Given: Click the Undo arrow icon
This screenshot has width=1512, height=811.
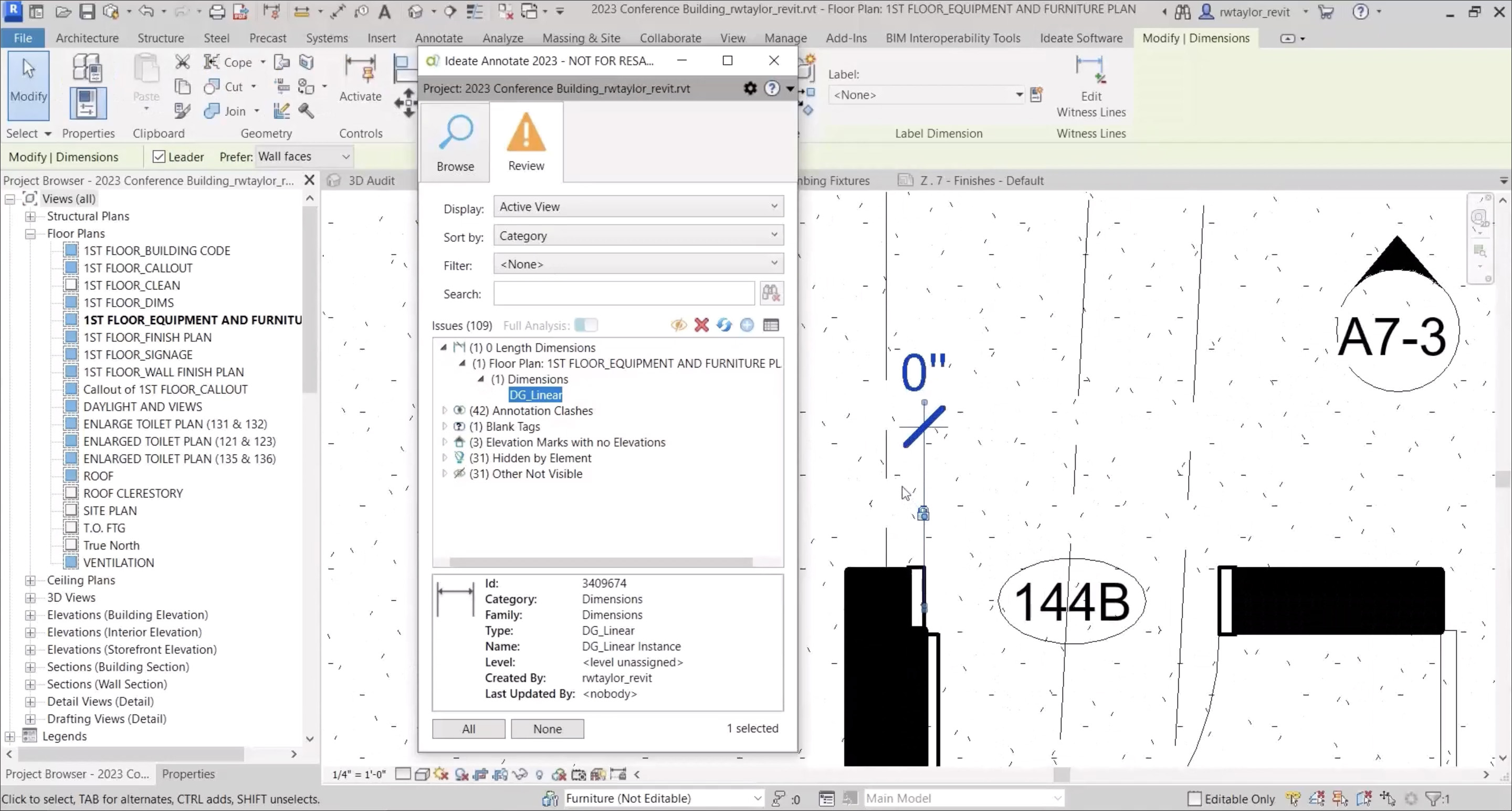Looking at the screenshot, I should click(x=146, y=11).
